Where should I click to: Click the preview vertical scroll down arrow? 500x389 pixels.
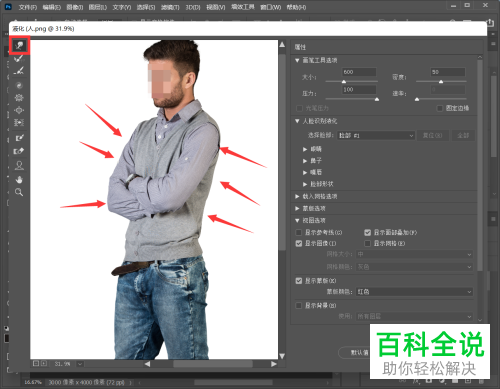282,356
